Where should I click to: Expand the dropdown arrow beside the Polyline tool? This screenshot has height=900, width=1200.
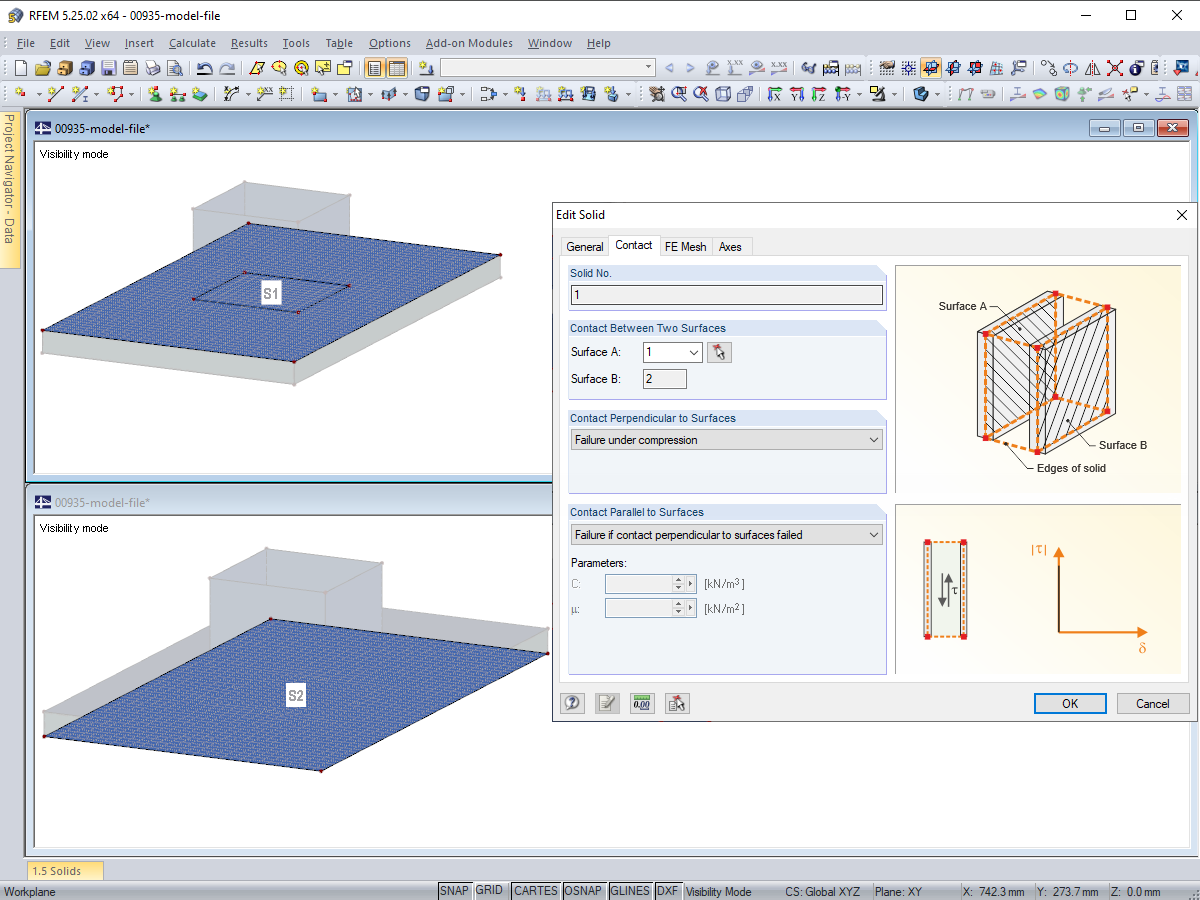[x=133, y=94]
